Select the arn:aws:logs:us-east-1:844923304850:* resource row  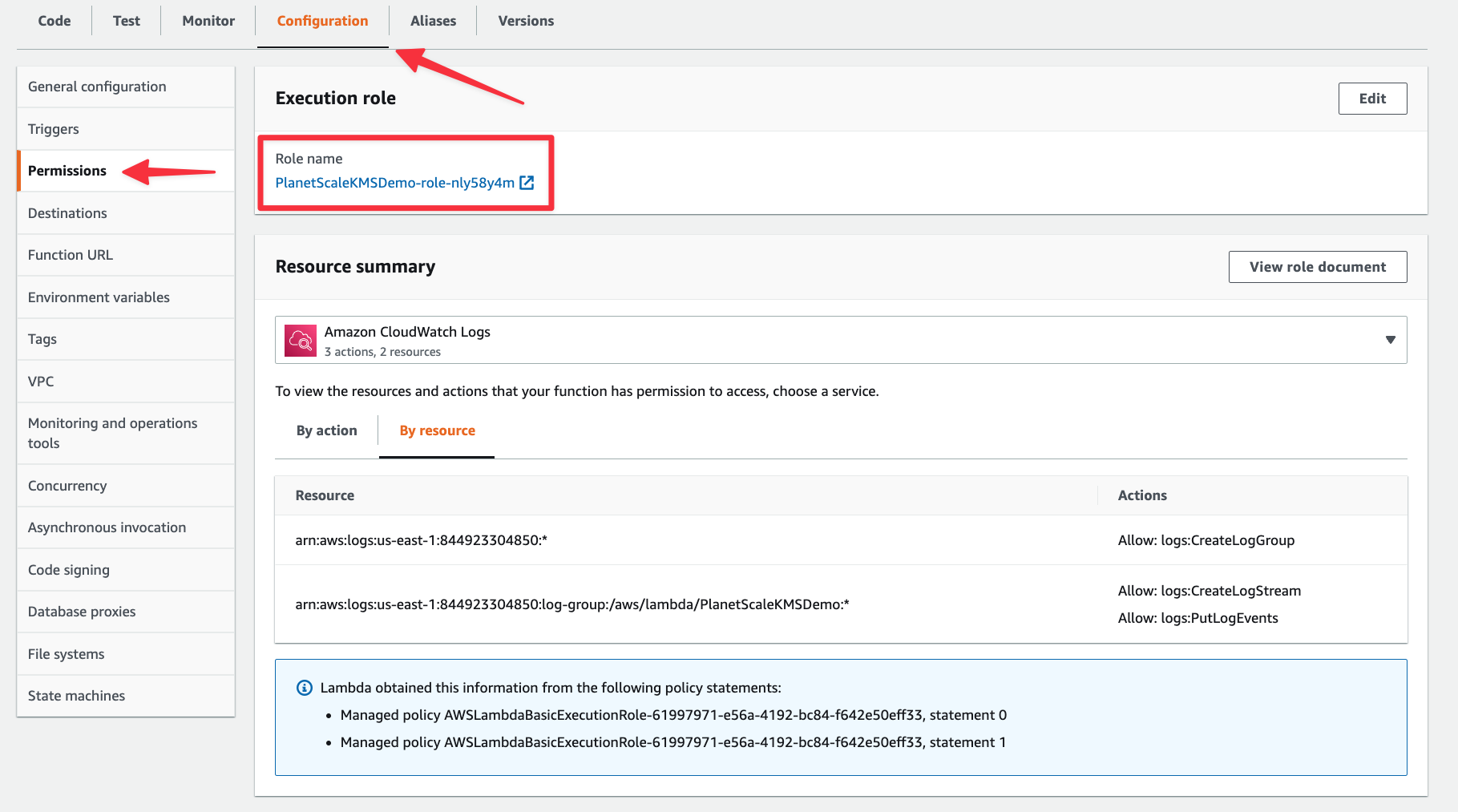click(x=841, y=540)
